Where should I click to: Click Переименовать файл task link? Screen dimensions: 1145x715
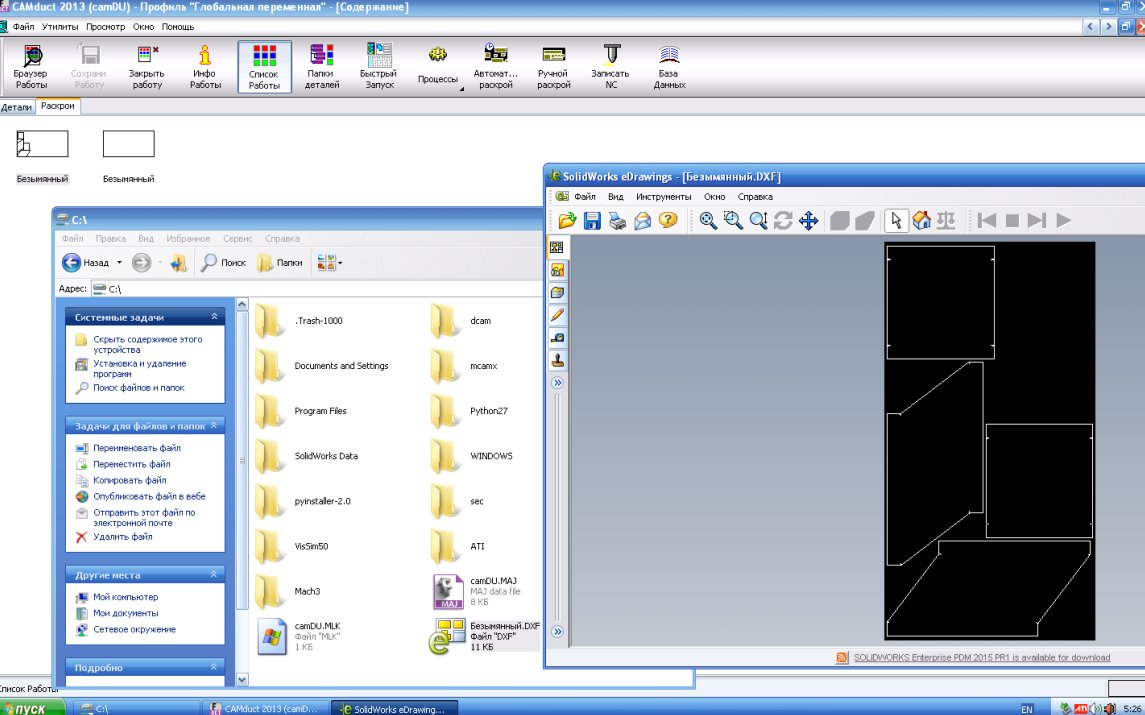[137, 448]
